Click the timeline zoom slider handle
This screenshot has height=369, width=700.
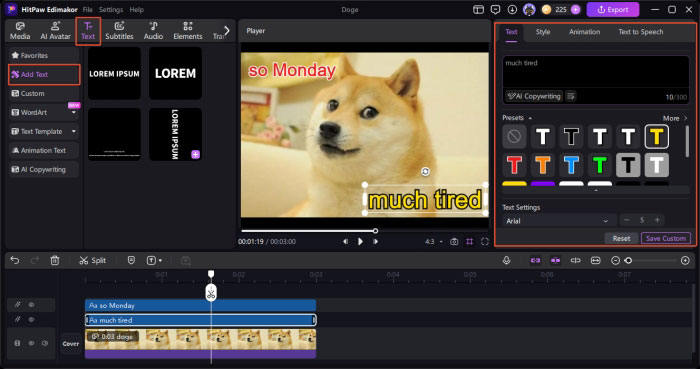628,260
